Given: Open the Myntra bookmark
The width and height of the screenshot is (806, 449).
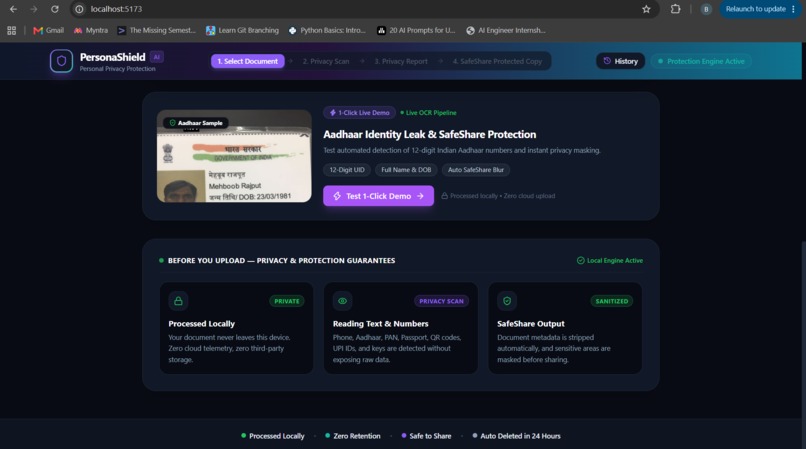Looking at the screenshot, I should click(x=91, y=30).
